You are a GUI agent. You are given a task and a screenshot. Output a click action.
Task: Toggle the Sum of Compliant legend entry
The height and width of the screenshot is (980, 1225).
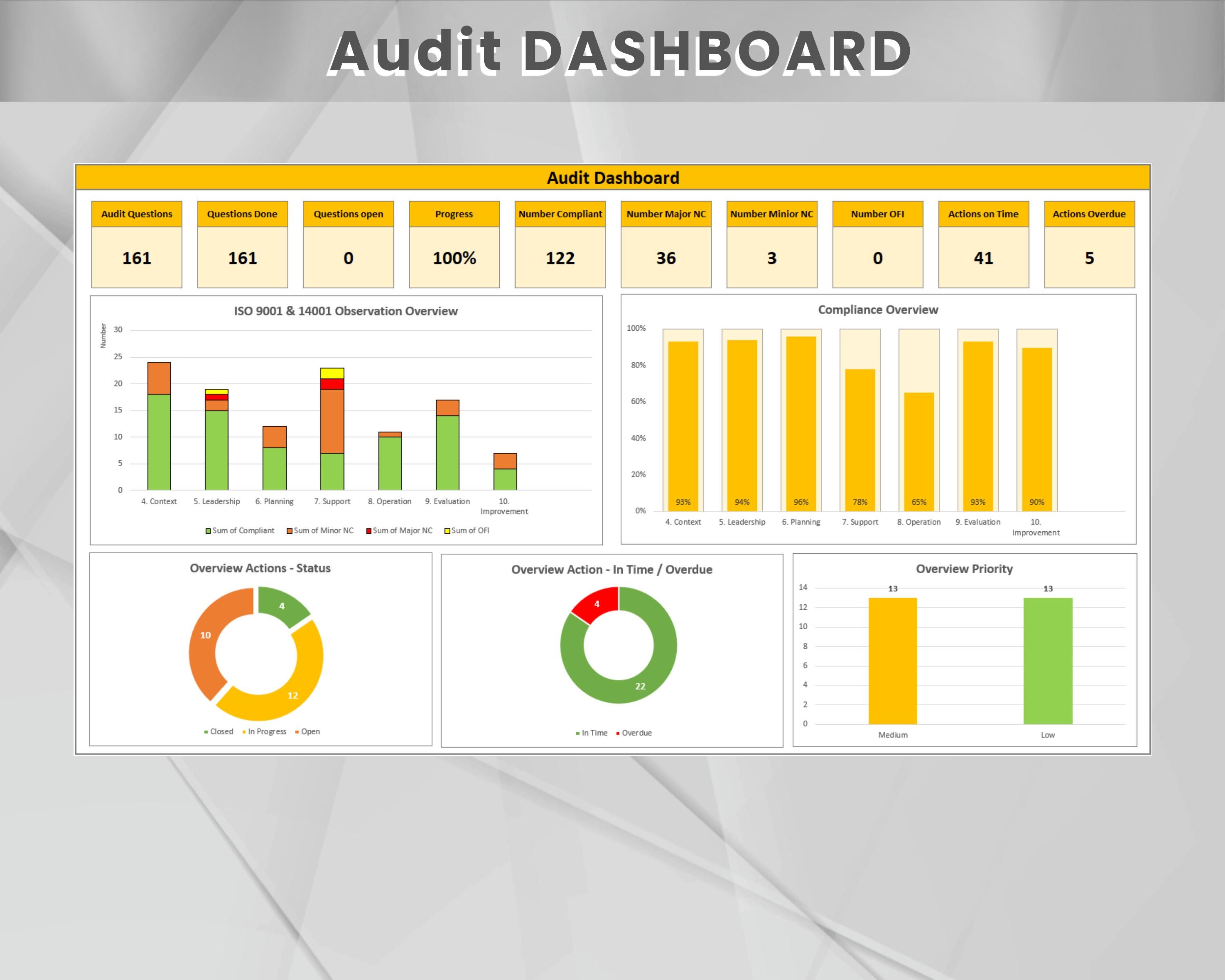241,530
